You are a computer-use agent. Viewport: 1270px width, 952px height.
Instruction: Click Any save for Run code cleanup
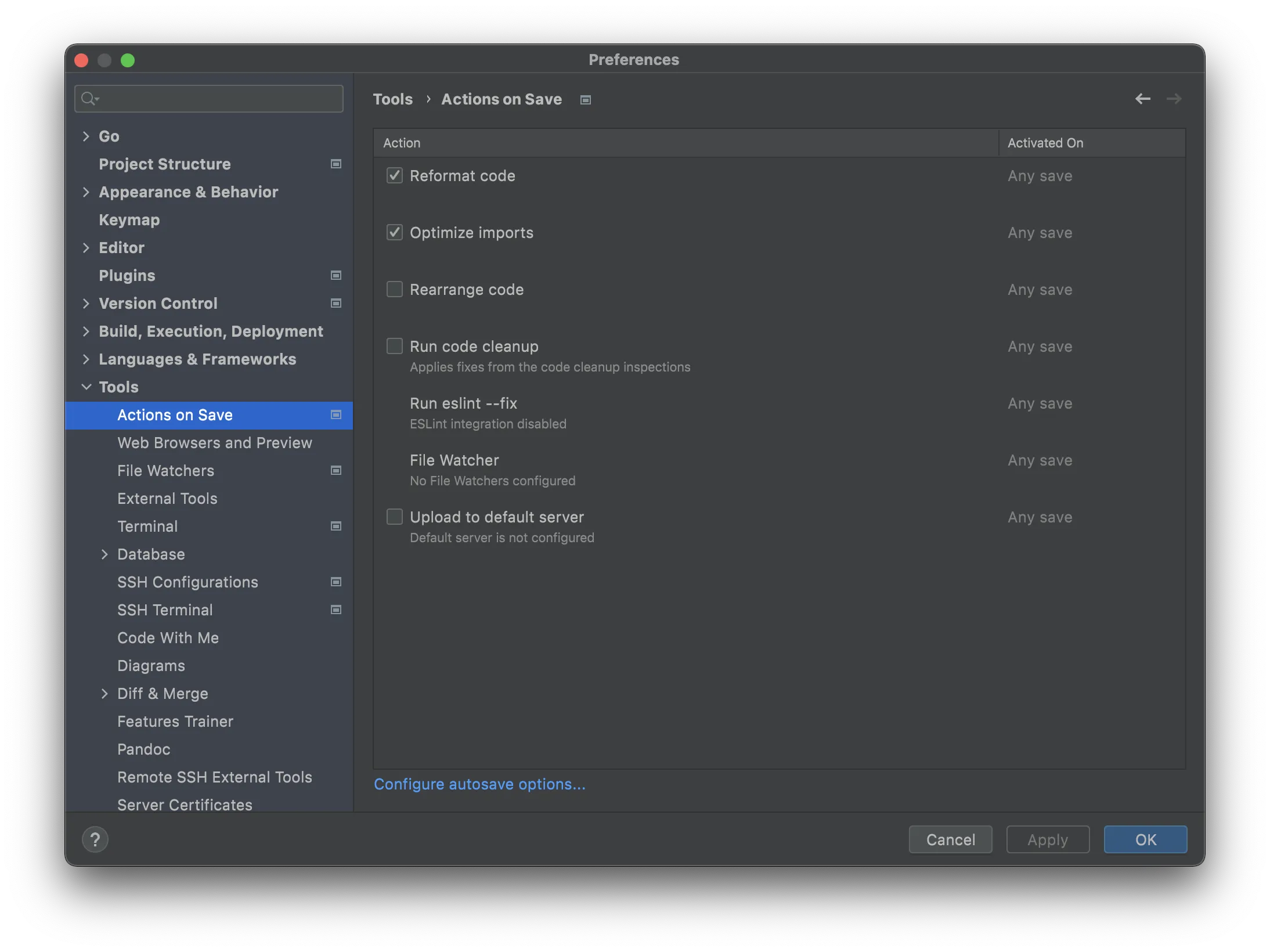pyautogui.click(x=1040, y=347)
